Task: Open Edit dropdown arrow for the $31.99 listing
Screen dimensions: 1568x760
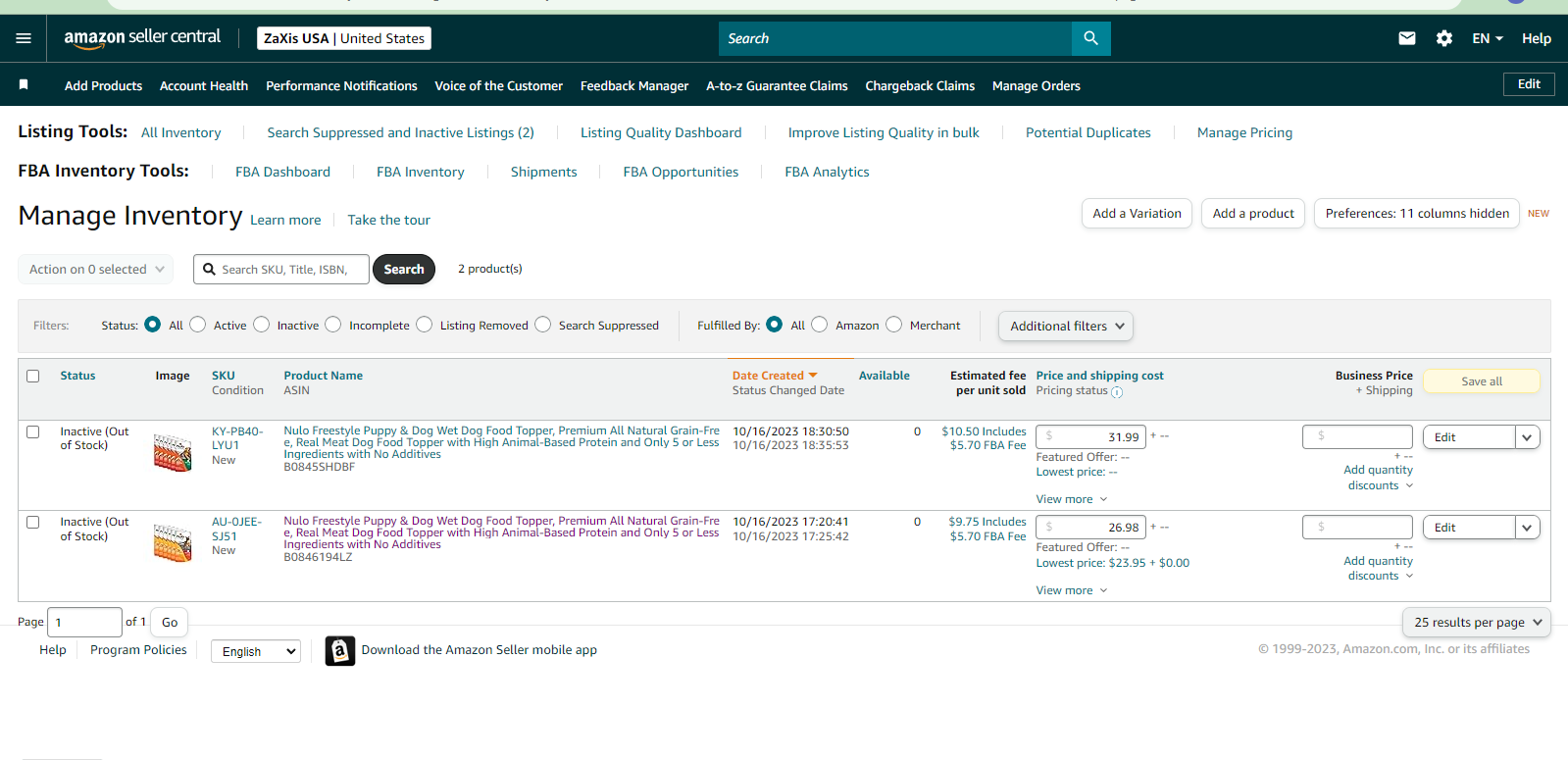Action: (x=1528, y=437)
